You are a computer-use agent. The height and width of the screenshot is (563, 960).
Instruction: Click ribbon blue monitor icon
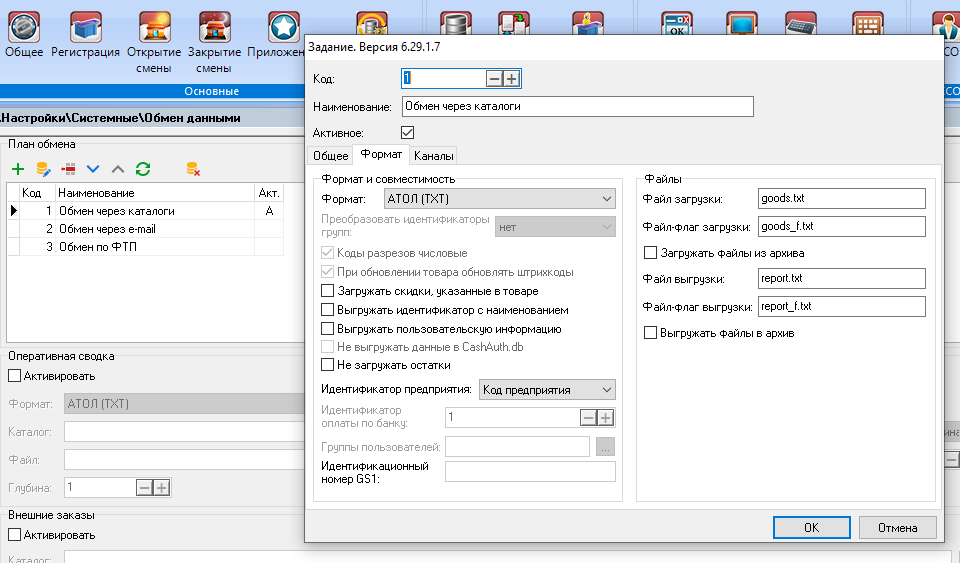[x=742, y=23]
